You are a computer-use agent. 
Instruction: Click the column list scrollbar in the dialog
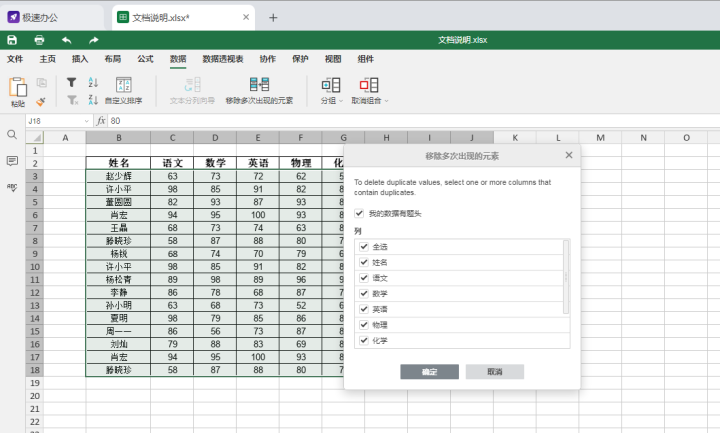(x=566, y=277)
